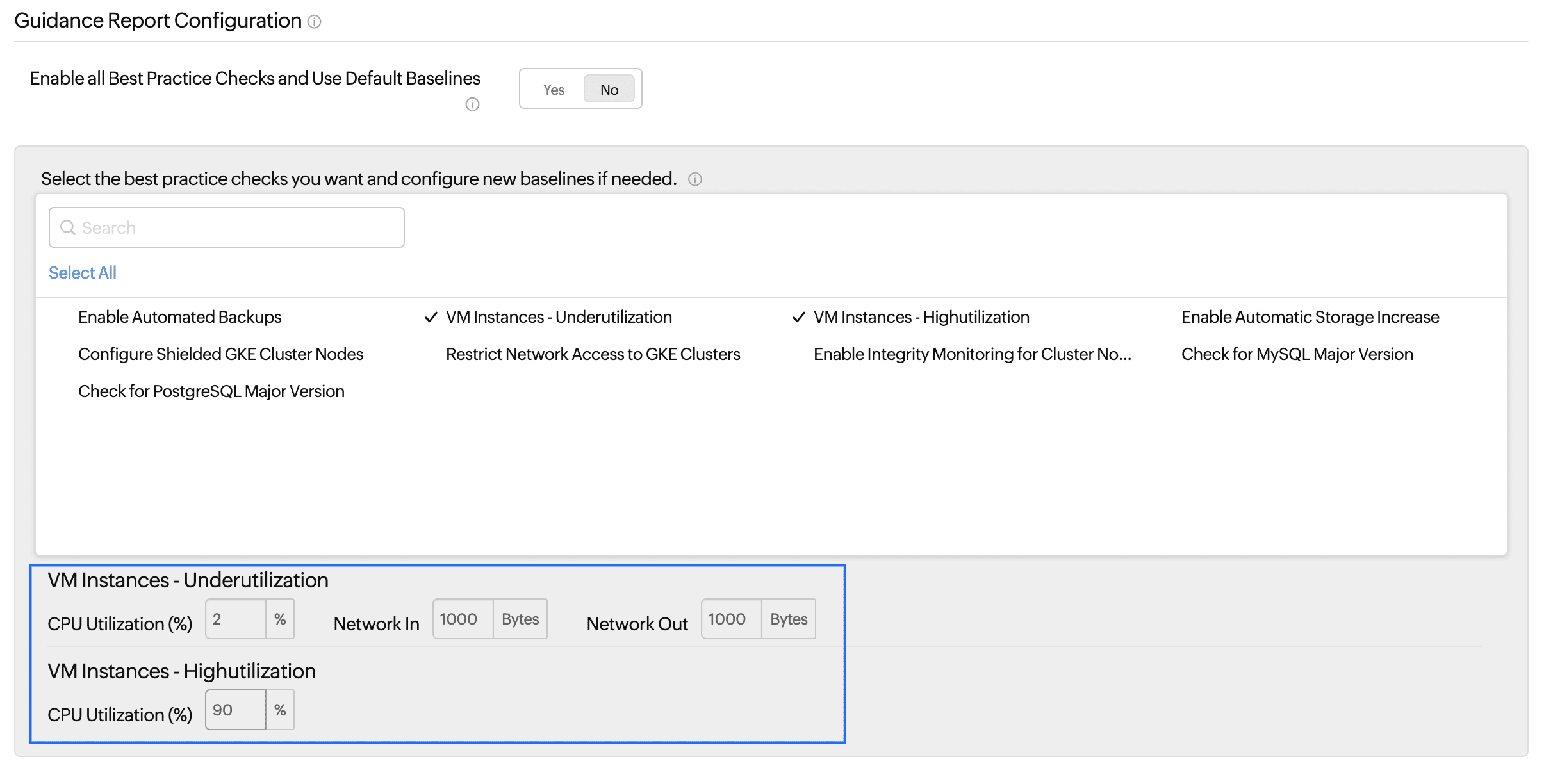
Task: Click the Select All link
Action: [x=83, y=273]
